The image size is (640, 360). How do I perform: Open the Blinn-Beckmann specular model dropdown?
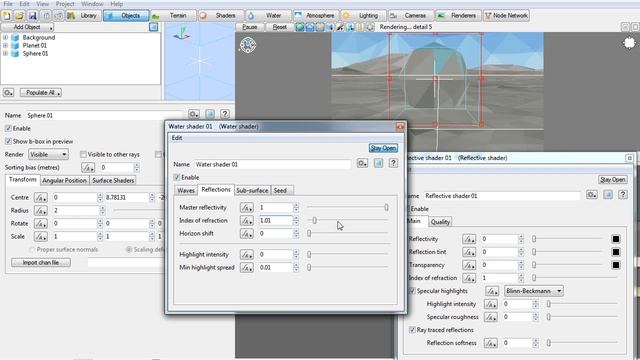click(534, 291)
